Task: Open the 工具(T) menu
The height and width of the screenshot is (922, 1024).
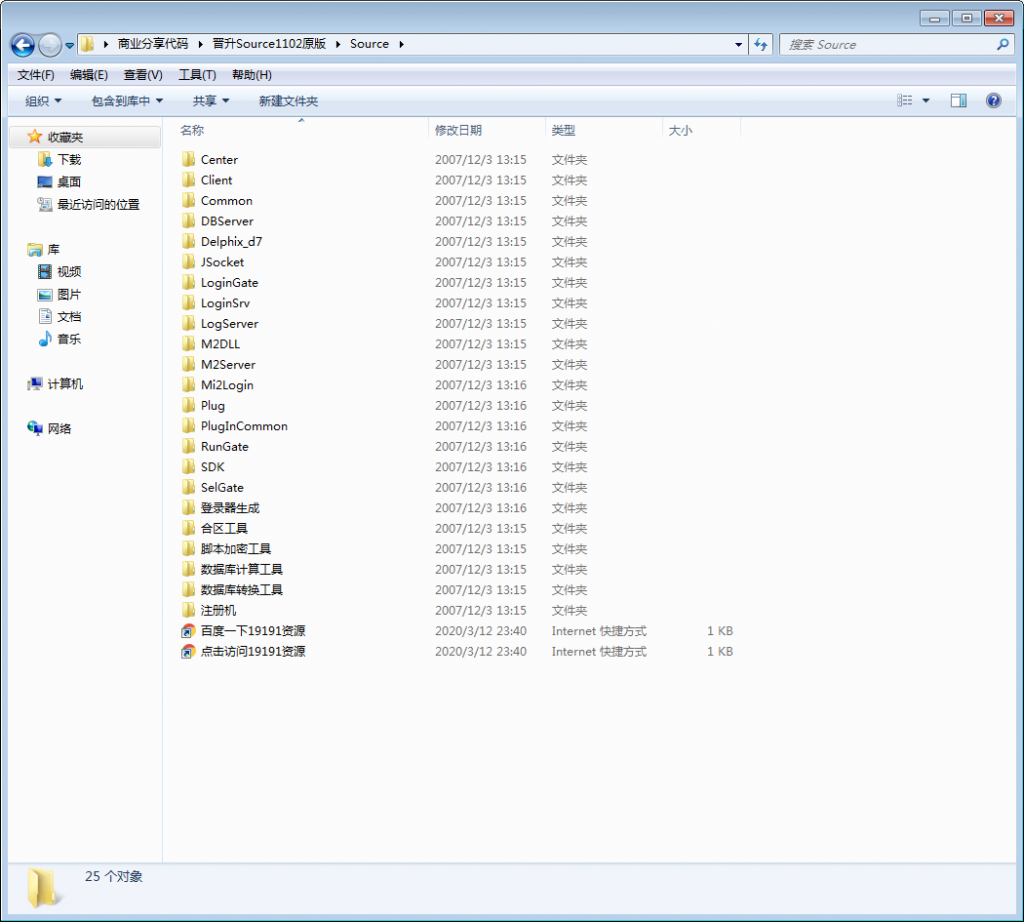Action: 196,75
